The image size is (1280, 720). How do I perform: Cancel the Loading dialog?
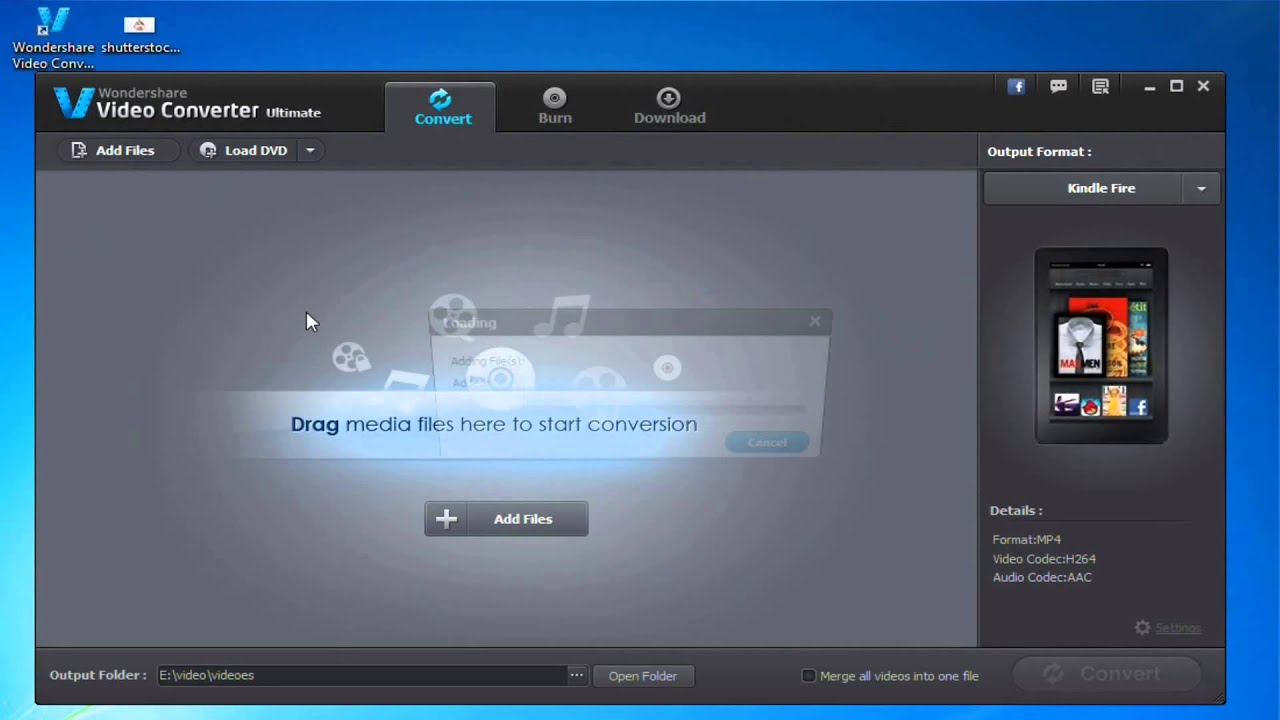[x=767, y=442]
